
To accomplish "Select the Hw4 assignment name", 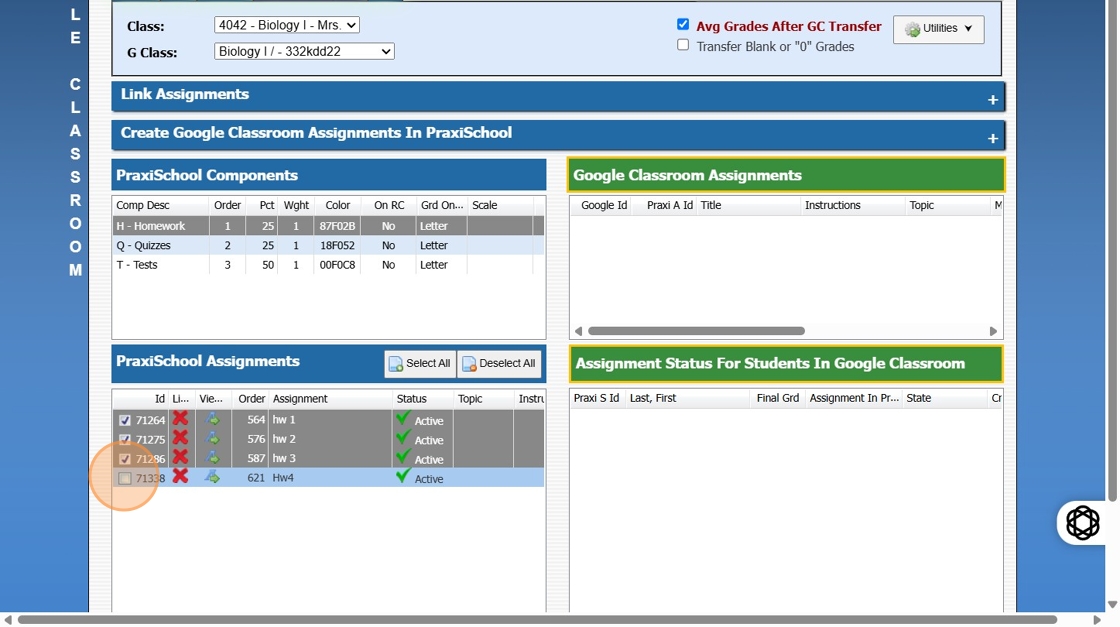I will pos(283,478).
